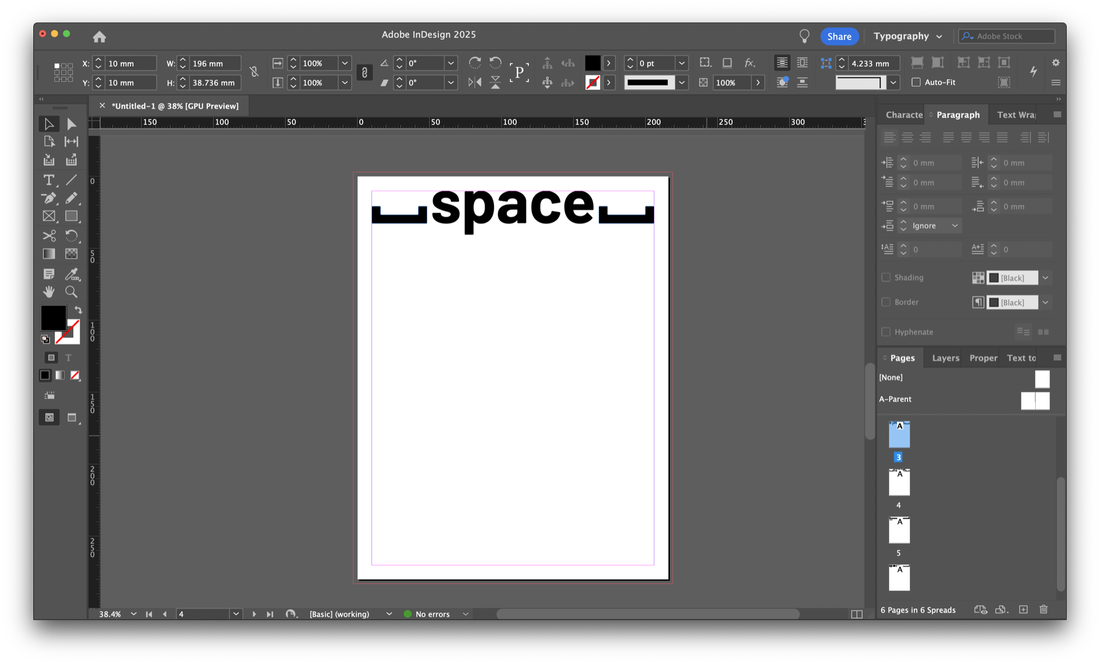Screen dimensions: 1100x664
Task: Click the Quick Apply lightning icon
Action: pos(1033,71)
